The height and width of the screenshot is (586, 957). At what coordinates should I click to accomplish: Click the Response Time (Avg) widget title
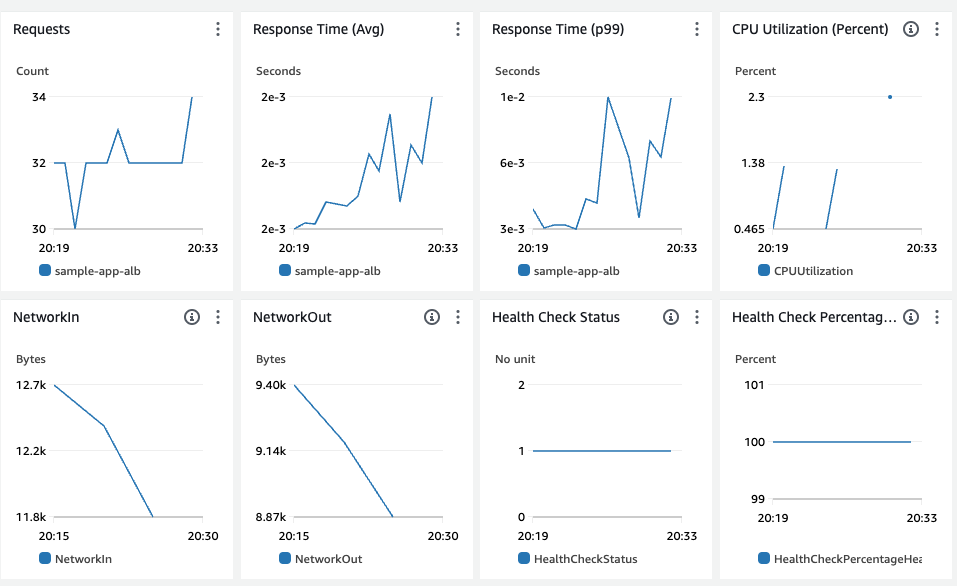[x=319, y=29]
